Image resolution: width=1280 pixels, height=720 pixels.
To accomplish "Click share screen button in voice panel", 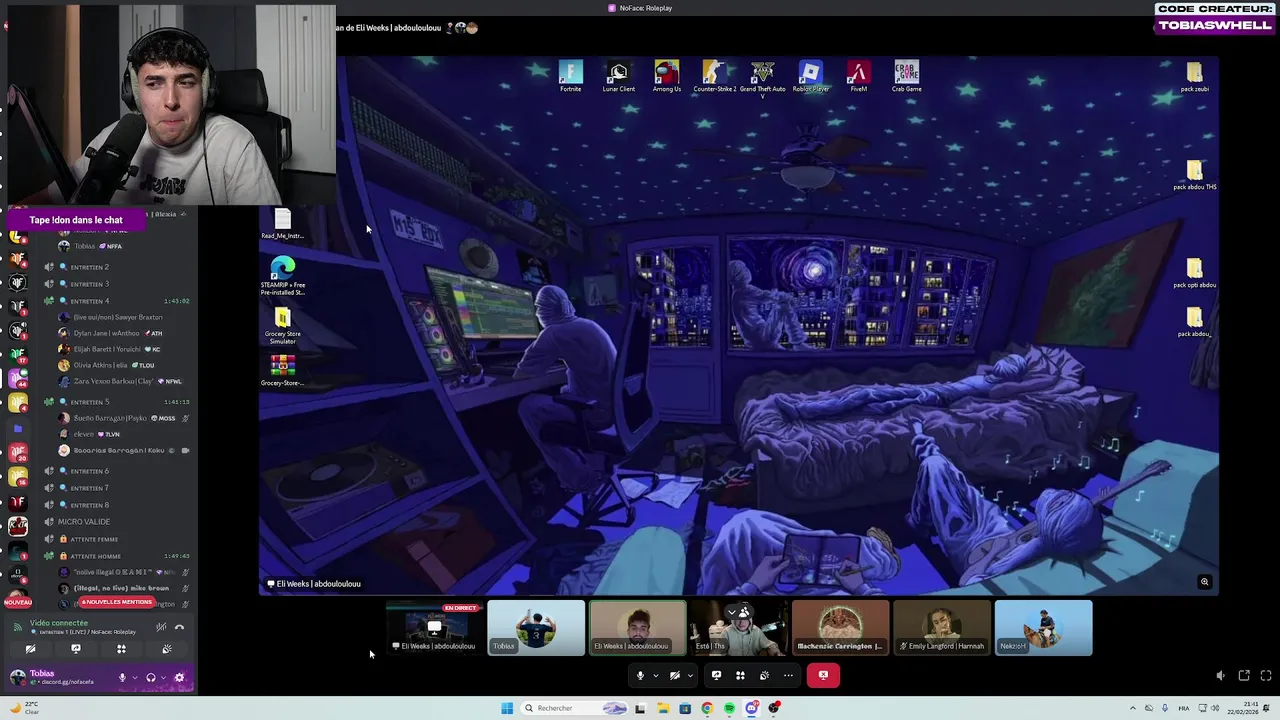I will [76, 649].
